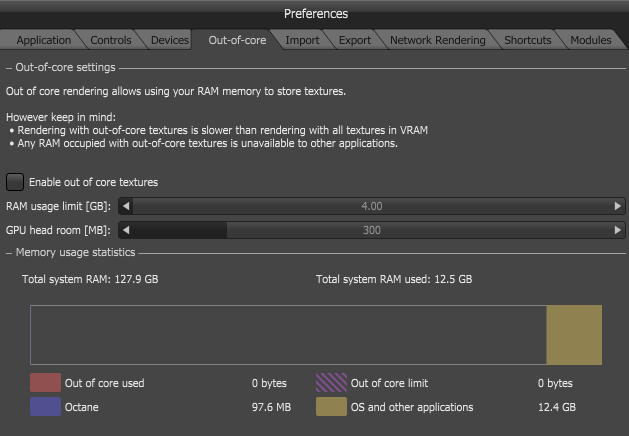Go to the Export tab
This screenshot has width=629, height=436.
click(355, 40)
